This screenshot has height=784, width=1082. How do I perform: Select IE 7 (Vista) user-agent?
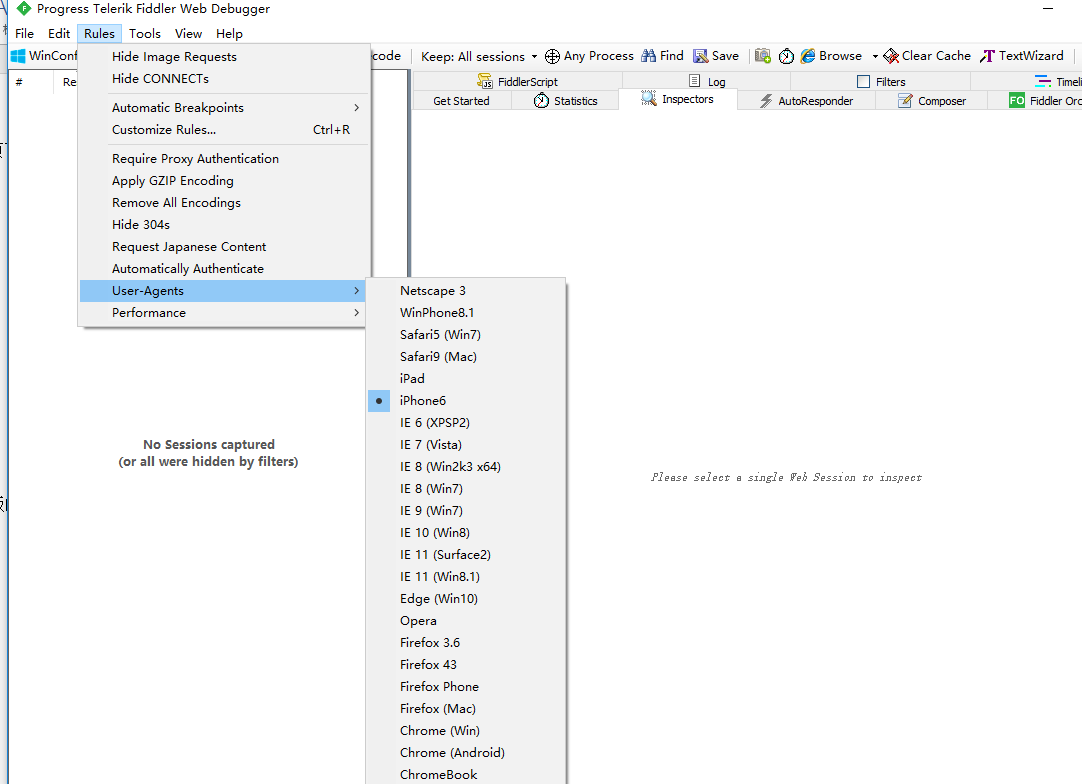click(x=466, y=444)
